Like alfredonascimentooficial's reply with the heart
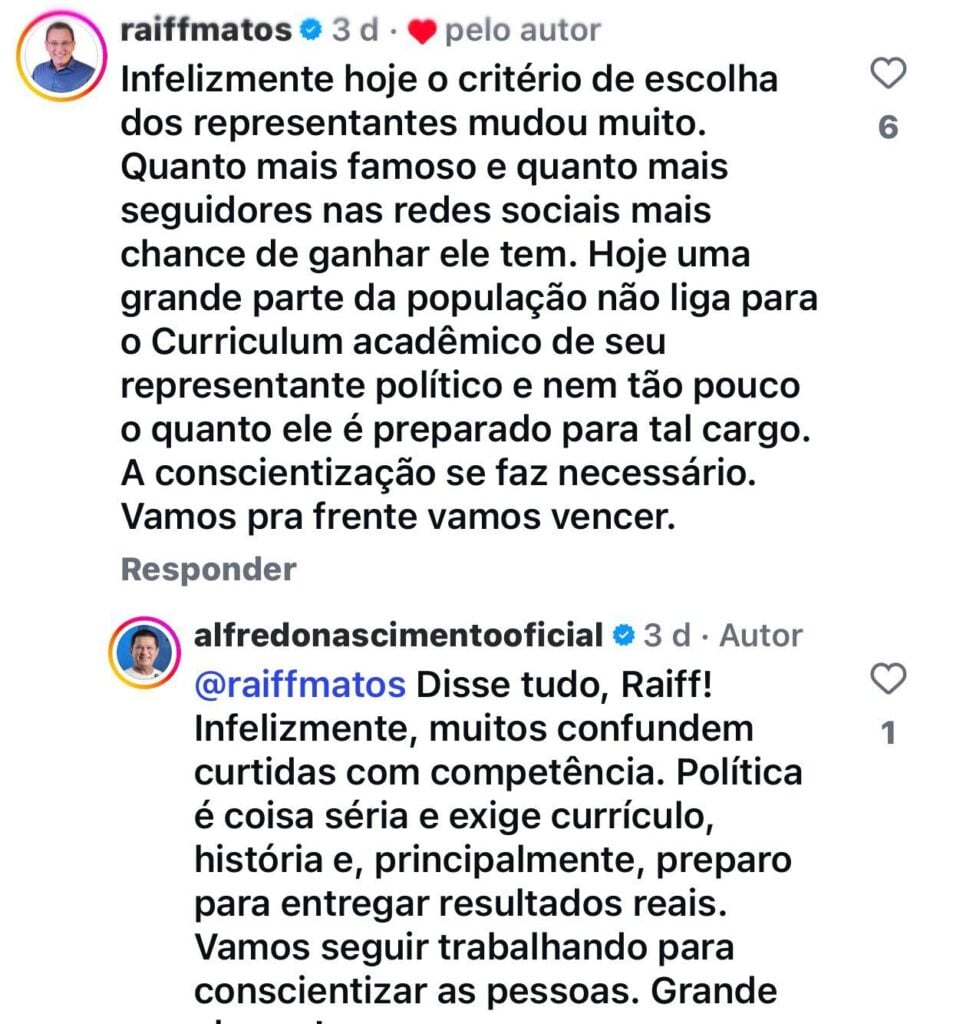This screenshot has width=953, height=1024. click(888, 680)
